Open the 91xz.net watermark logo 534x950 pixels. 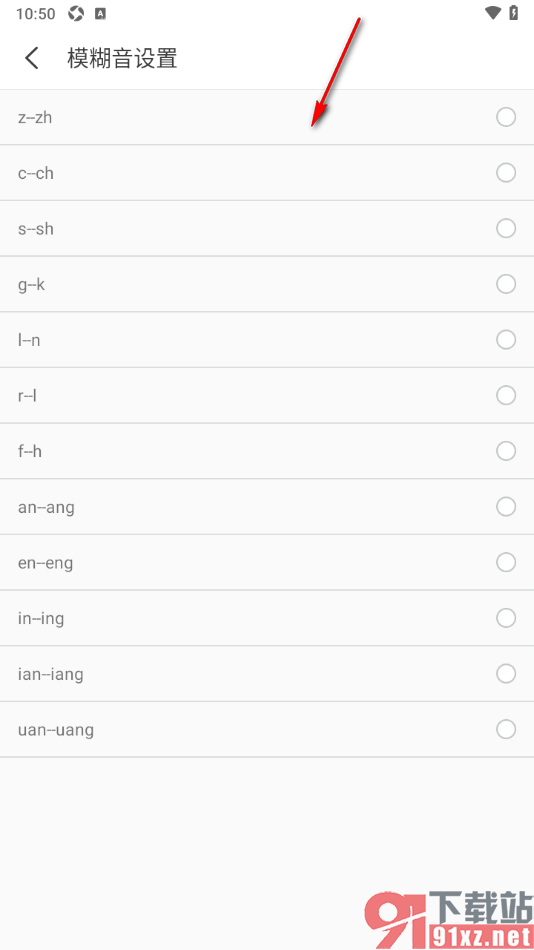point(448,920)
